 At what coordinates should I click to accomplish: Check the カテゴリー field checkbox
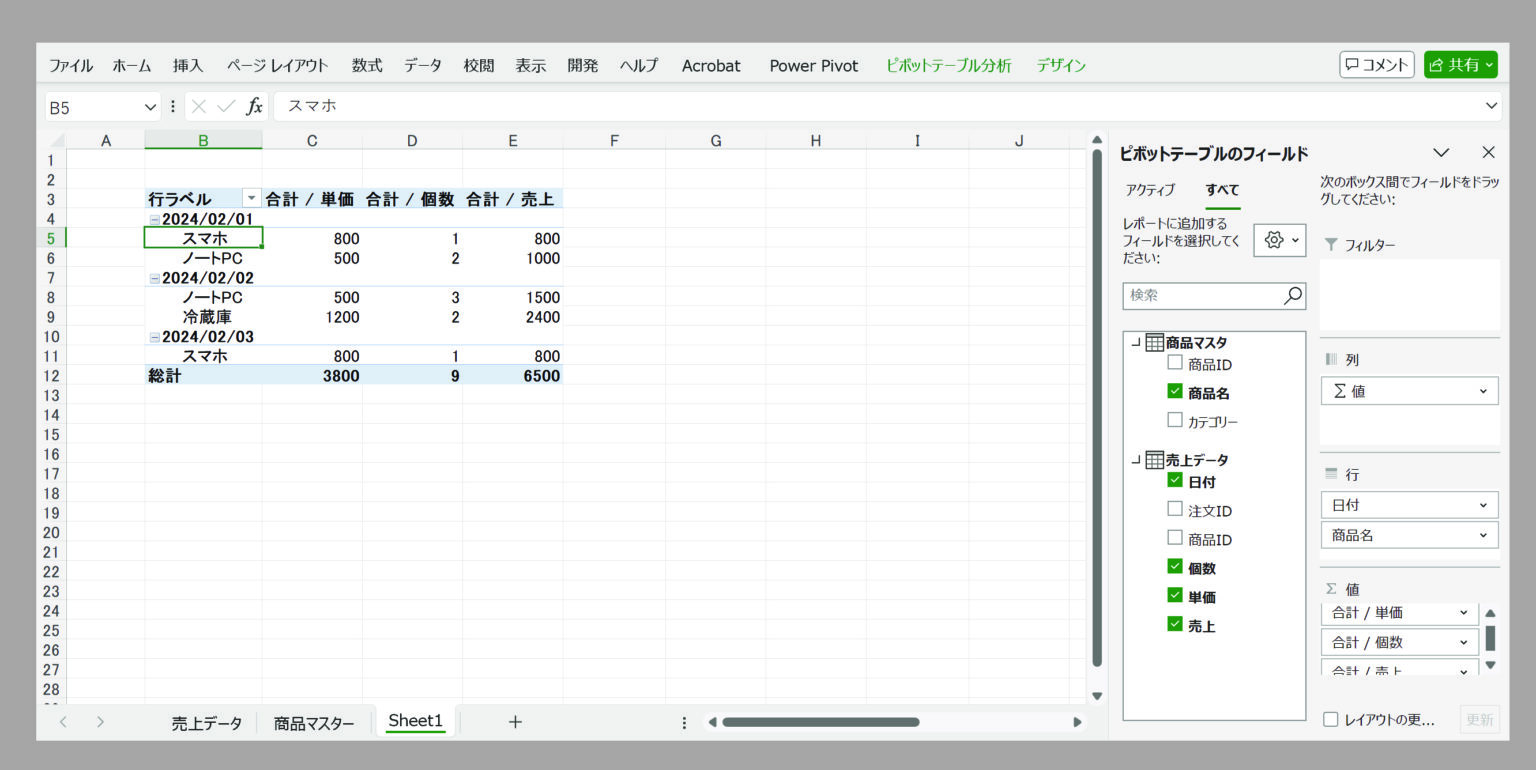pos(1175,420)
